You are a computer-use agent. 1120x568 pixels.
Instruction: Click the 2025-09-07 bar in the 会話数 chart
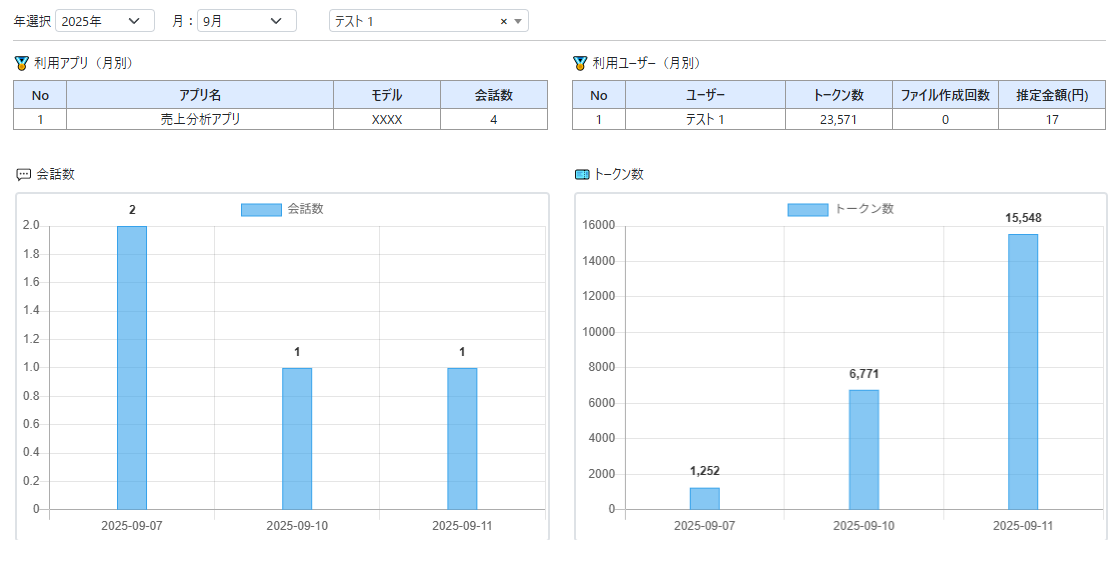click(132, 368)
